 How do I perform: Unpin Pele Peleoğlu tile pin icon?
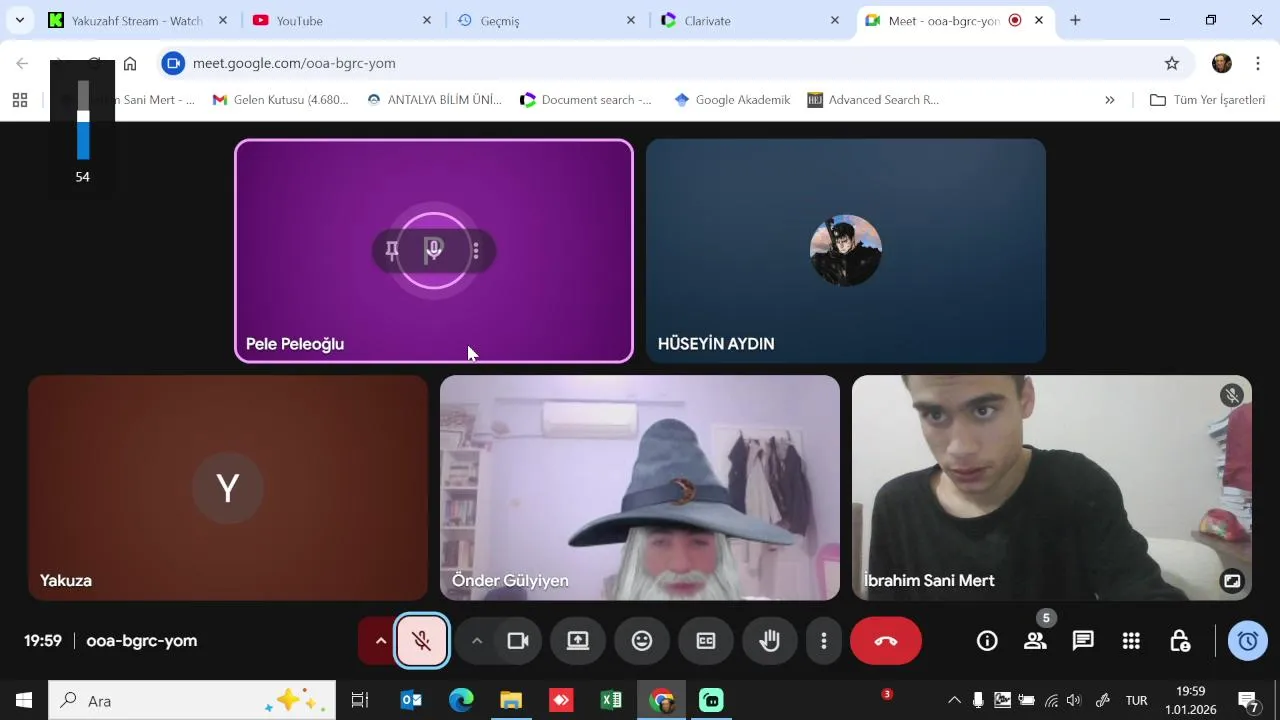[392, 250]
